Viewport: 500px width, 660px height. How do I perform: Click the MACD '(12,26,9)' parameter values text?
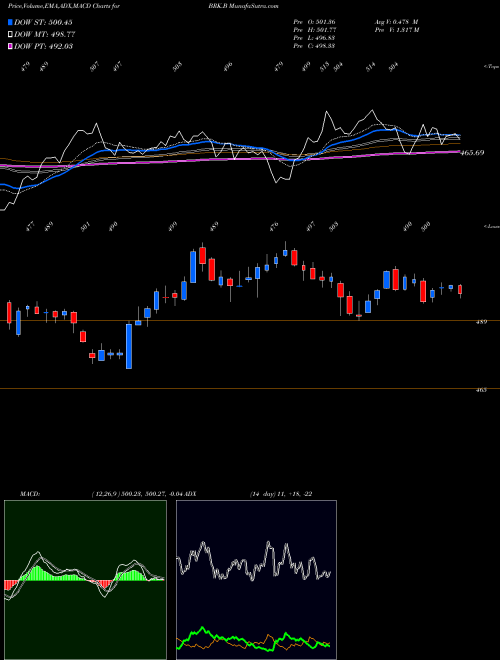pos(138,494)
